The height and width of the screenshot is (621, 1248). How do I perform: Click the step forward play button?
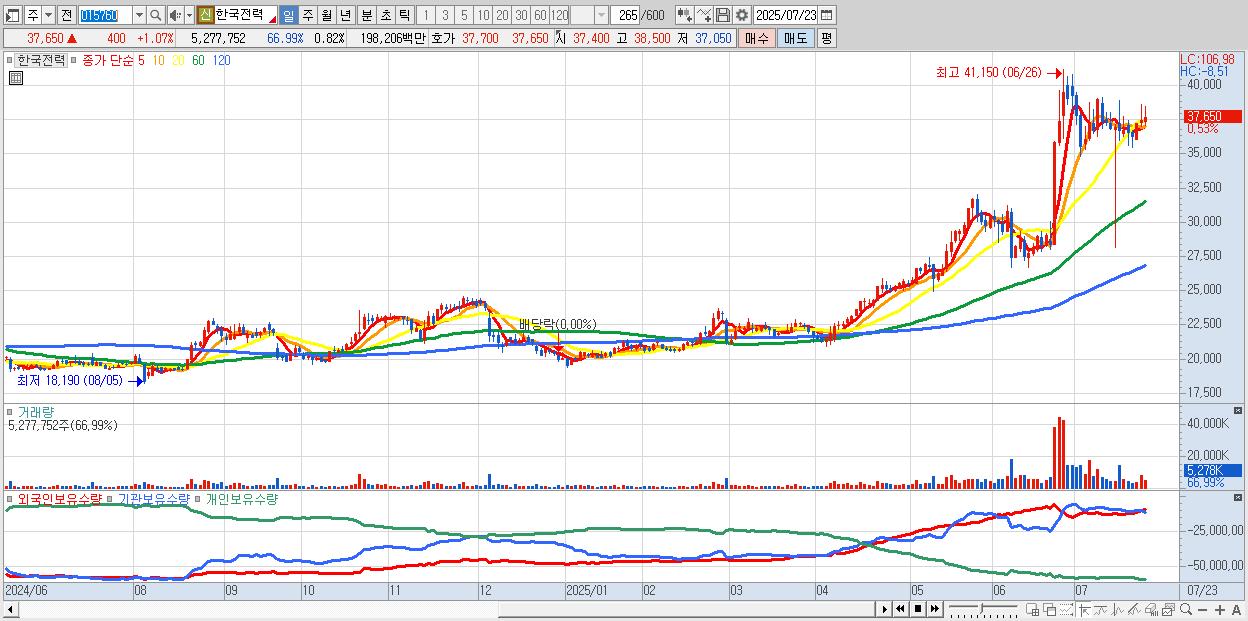click(885, 609)
